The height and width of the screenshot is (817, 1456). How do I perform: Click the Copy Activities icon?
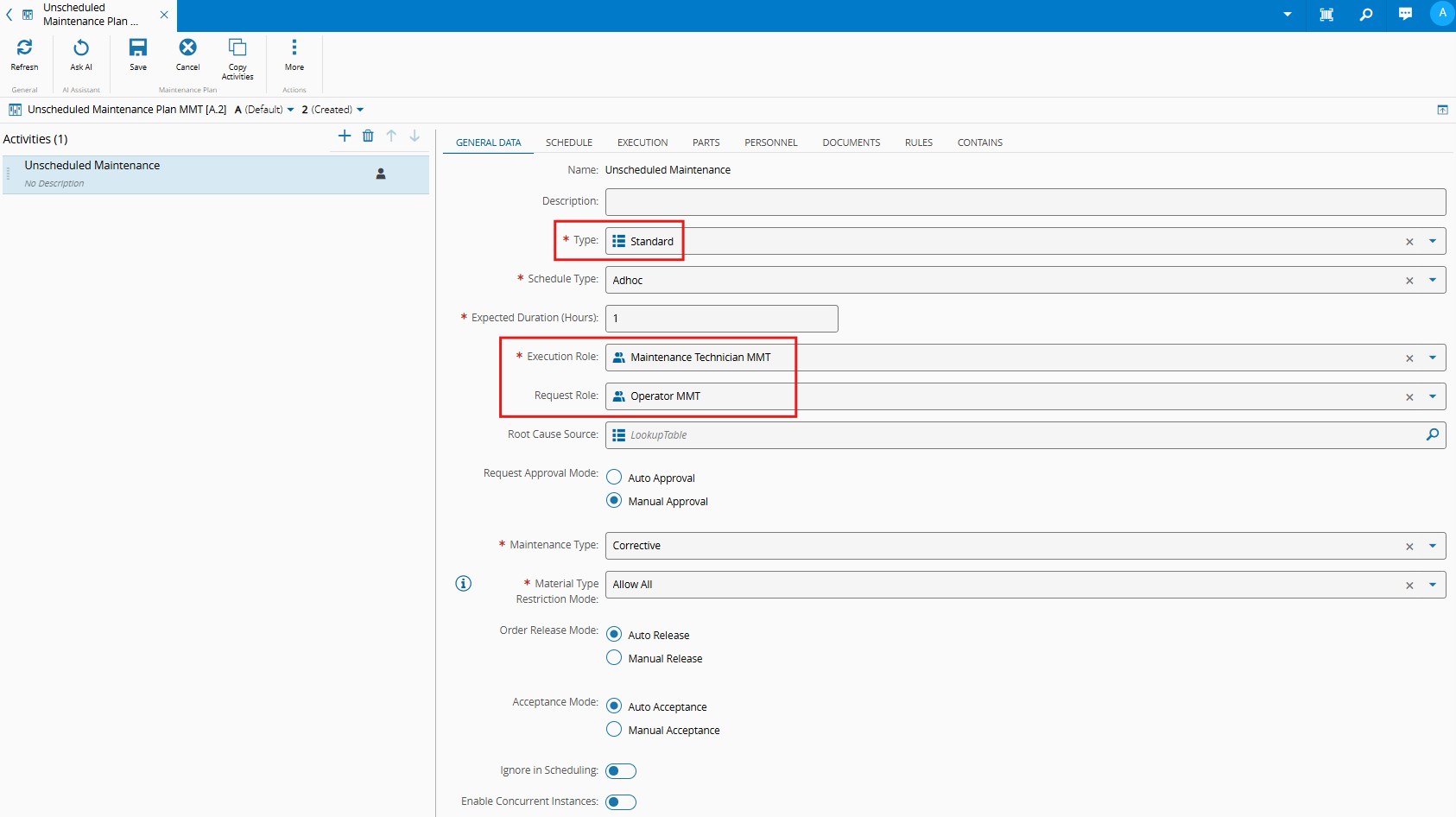(237, 47)
